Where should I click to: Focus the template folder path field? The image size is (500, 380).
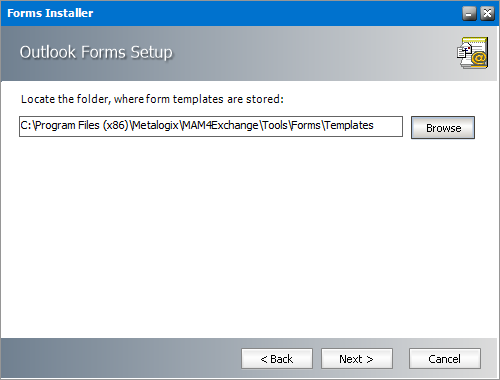[211, 126]
